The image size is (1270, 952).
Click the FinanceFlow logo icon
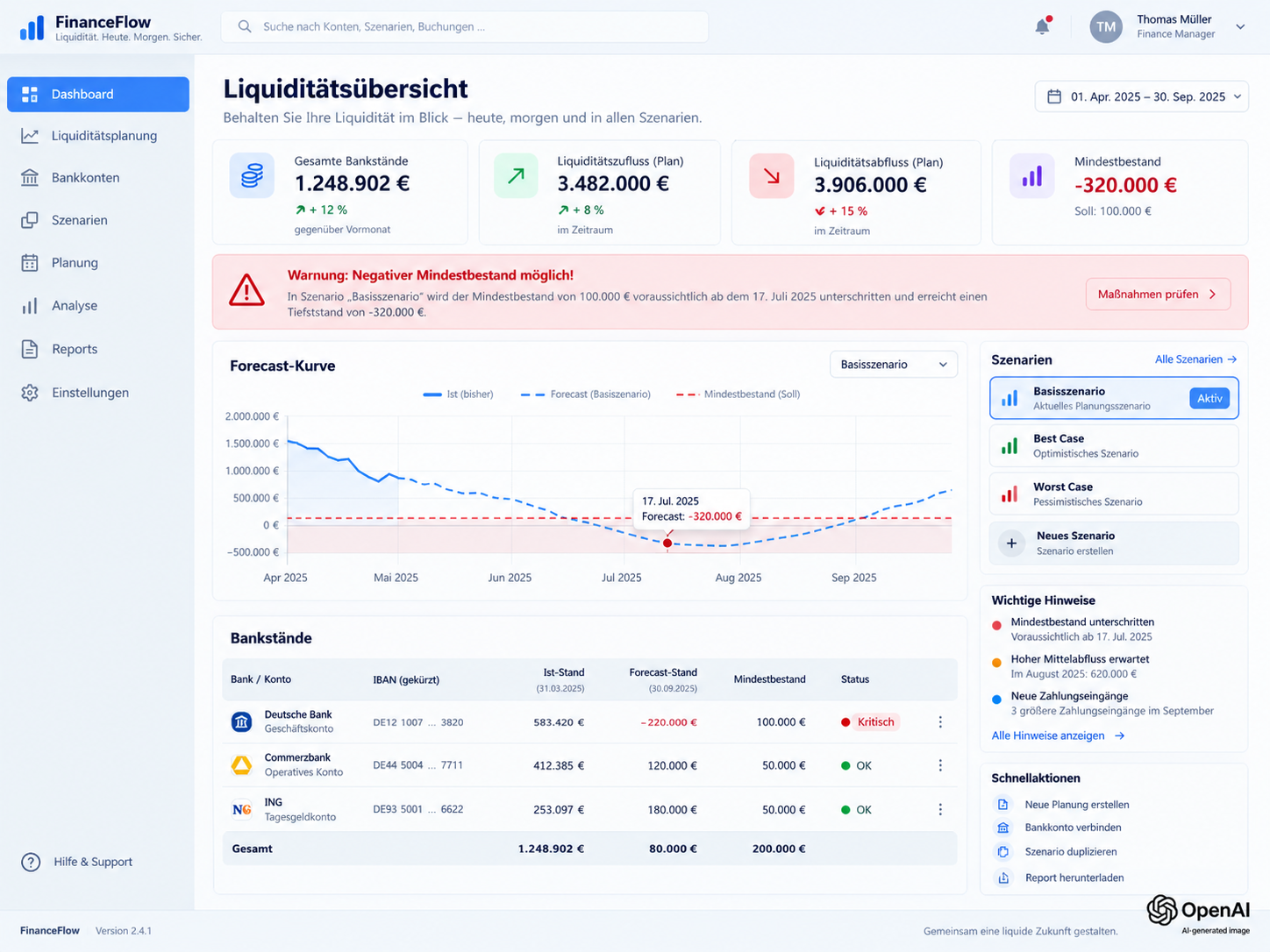click(x=32, y=28)
